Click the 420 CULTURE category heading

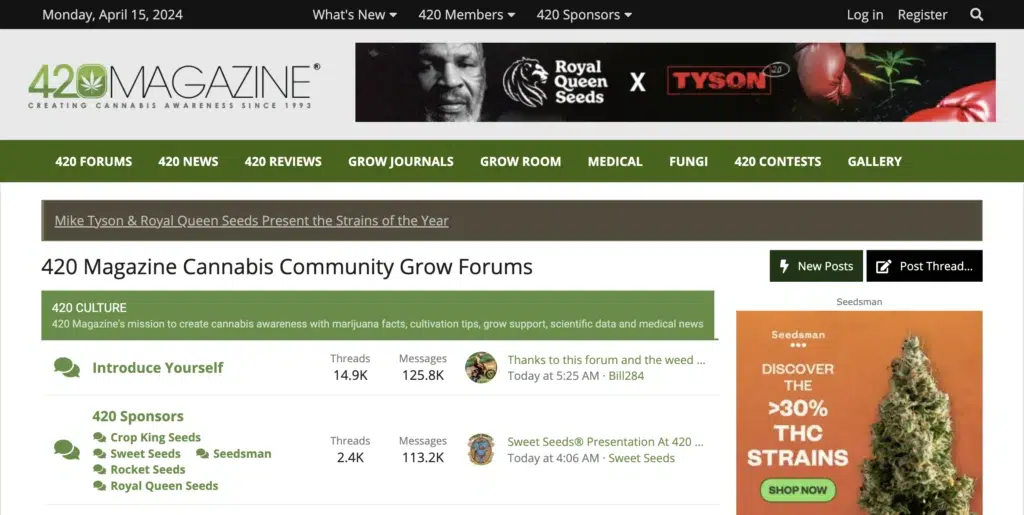pyautogui.click(x=89, y=307)
